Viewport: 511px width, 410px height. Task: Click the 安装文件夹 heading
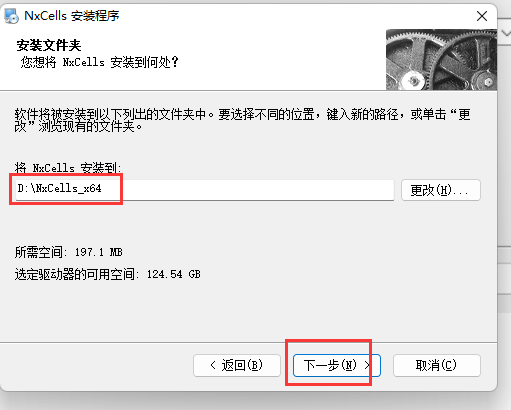tap(49, 45)
